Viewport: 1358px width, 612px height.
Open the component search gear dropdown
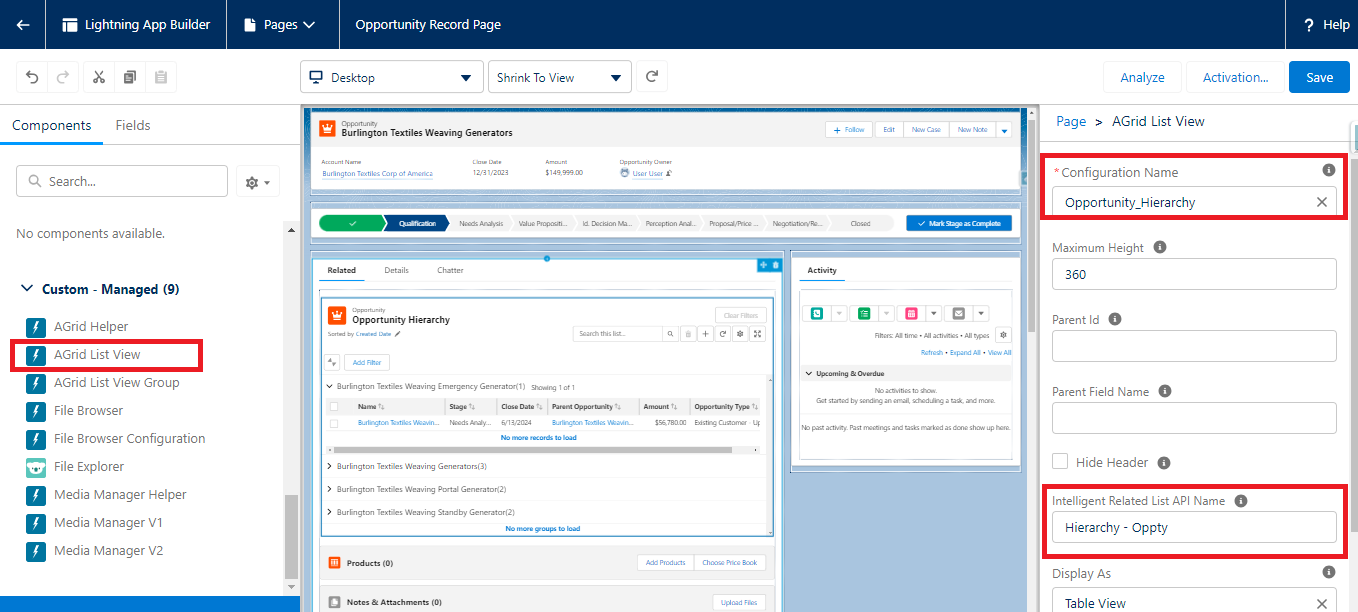click(x=258, y=182)
